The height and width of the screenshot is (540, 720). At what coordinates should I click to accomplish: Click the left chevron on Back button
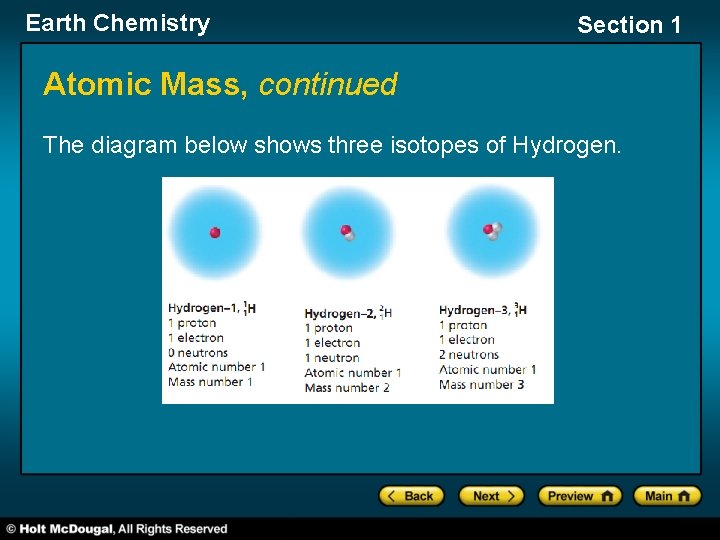click(x=391, y=496)
